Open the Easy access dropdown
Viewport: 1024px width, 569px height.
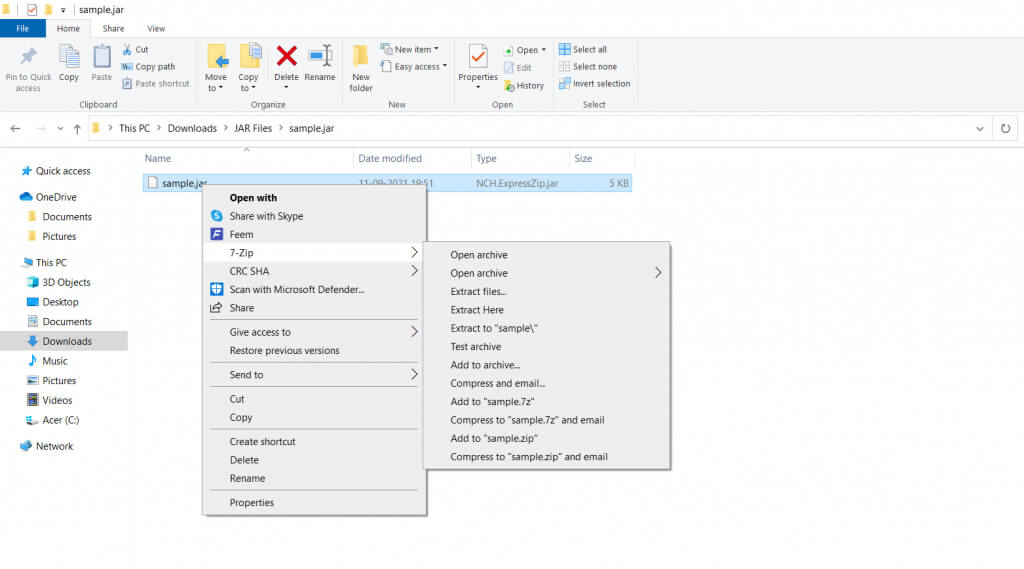(414, 67)
